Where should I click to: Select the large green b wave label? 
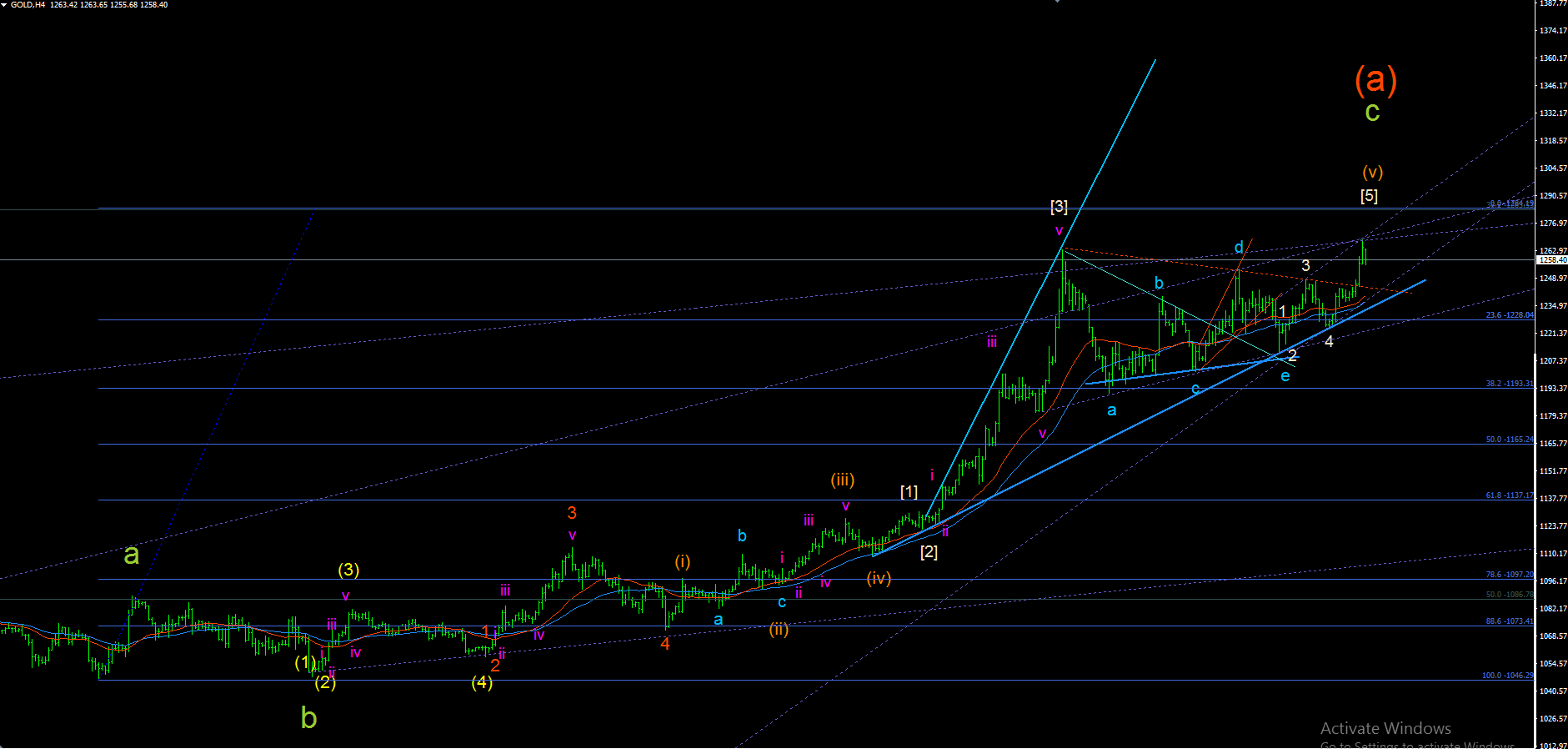308,717
